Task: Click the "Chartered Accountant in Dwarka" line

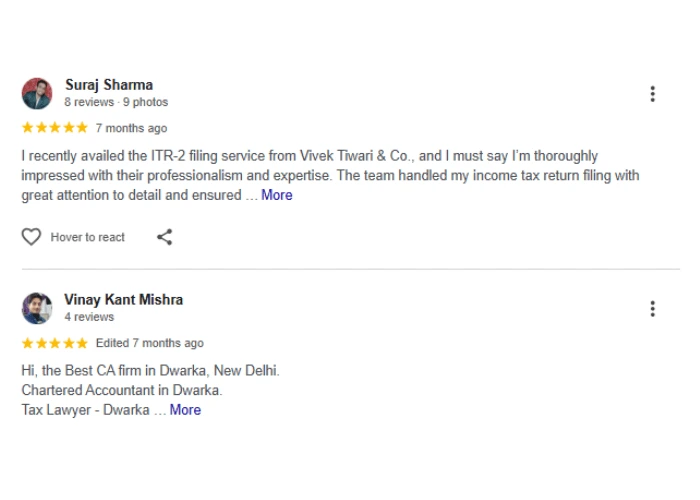Action: [122, 390]
